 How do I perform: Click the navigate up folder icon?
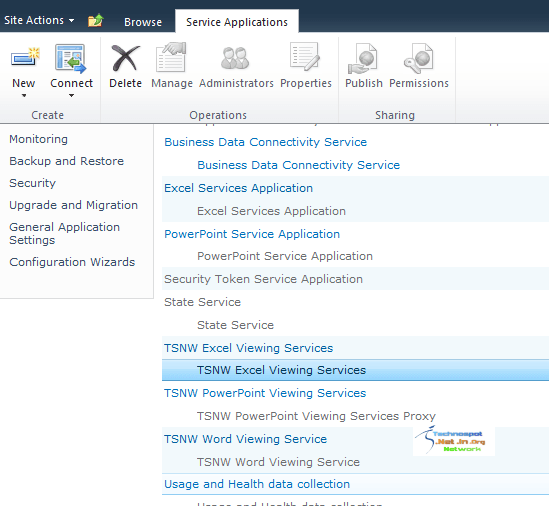coord(96,21)
